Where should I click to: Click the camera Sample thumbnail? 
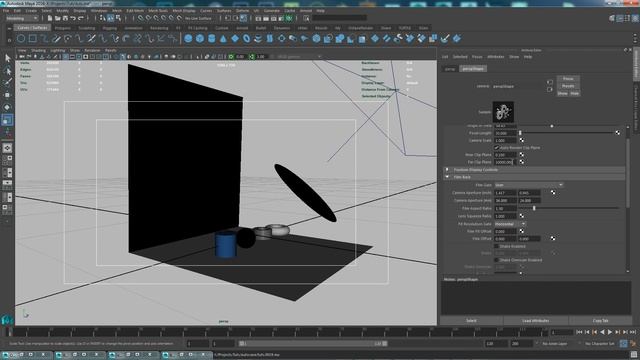pos(503,112)
